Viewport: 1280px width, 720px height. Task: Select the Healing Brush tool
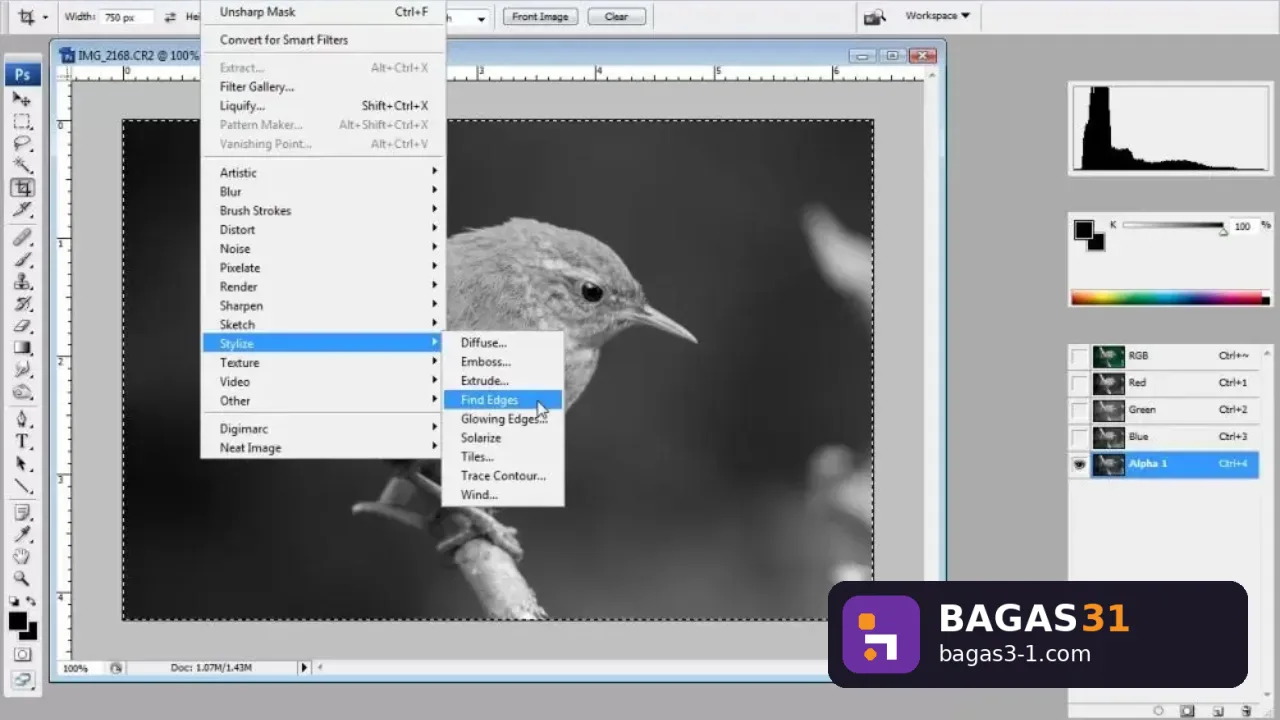click(22, 237)
